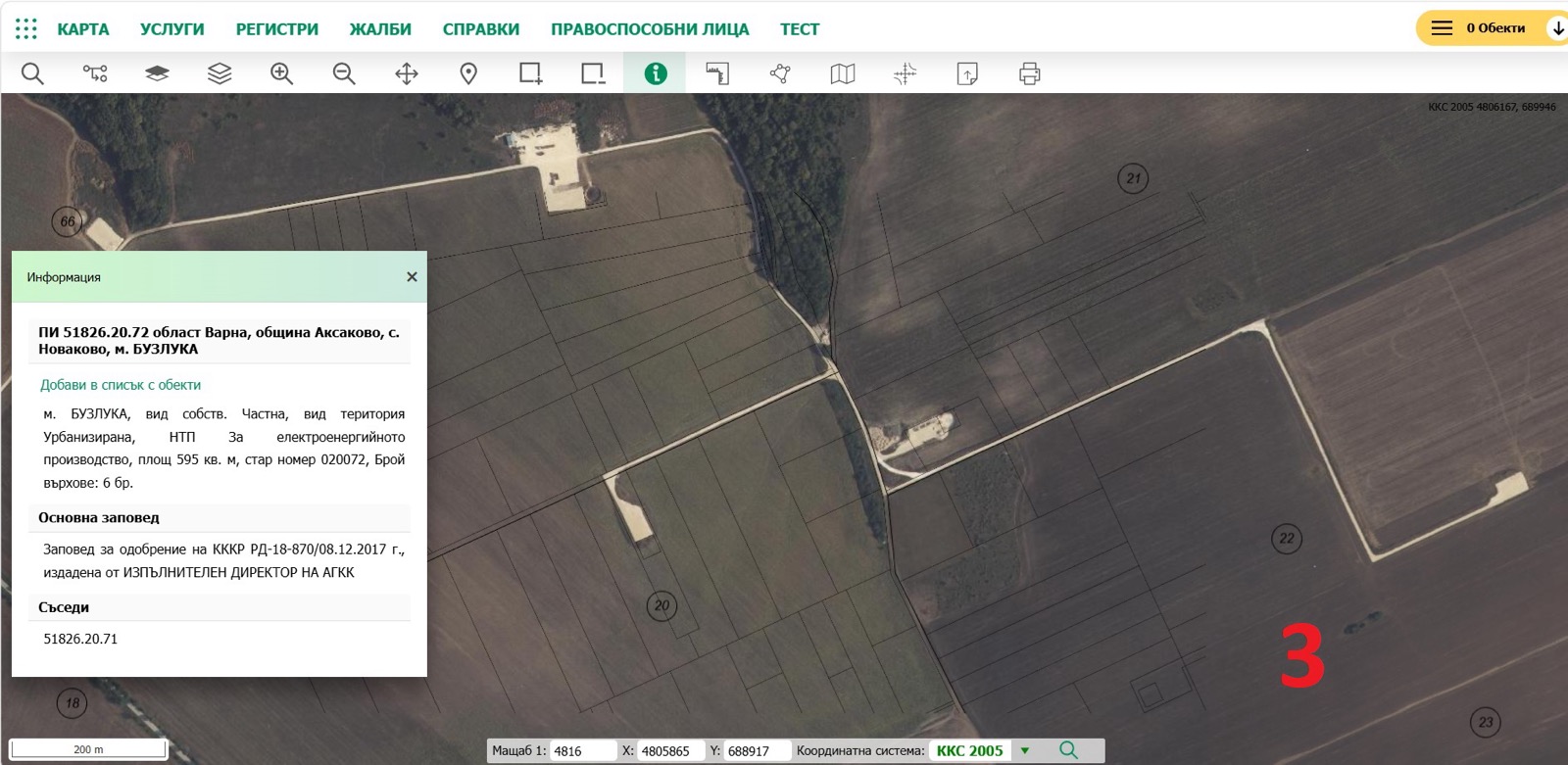Screen dimensions: 1568x765
Task: Toggle the green info tool
Action: (x=656, y=73)
